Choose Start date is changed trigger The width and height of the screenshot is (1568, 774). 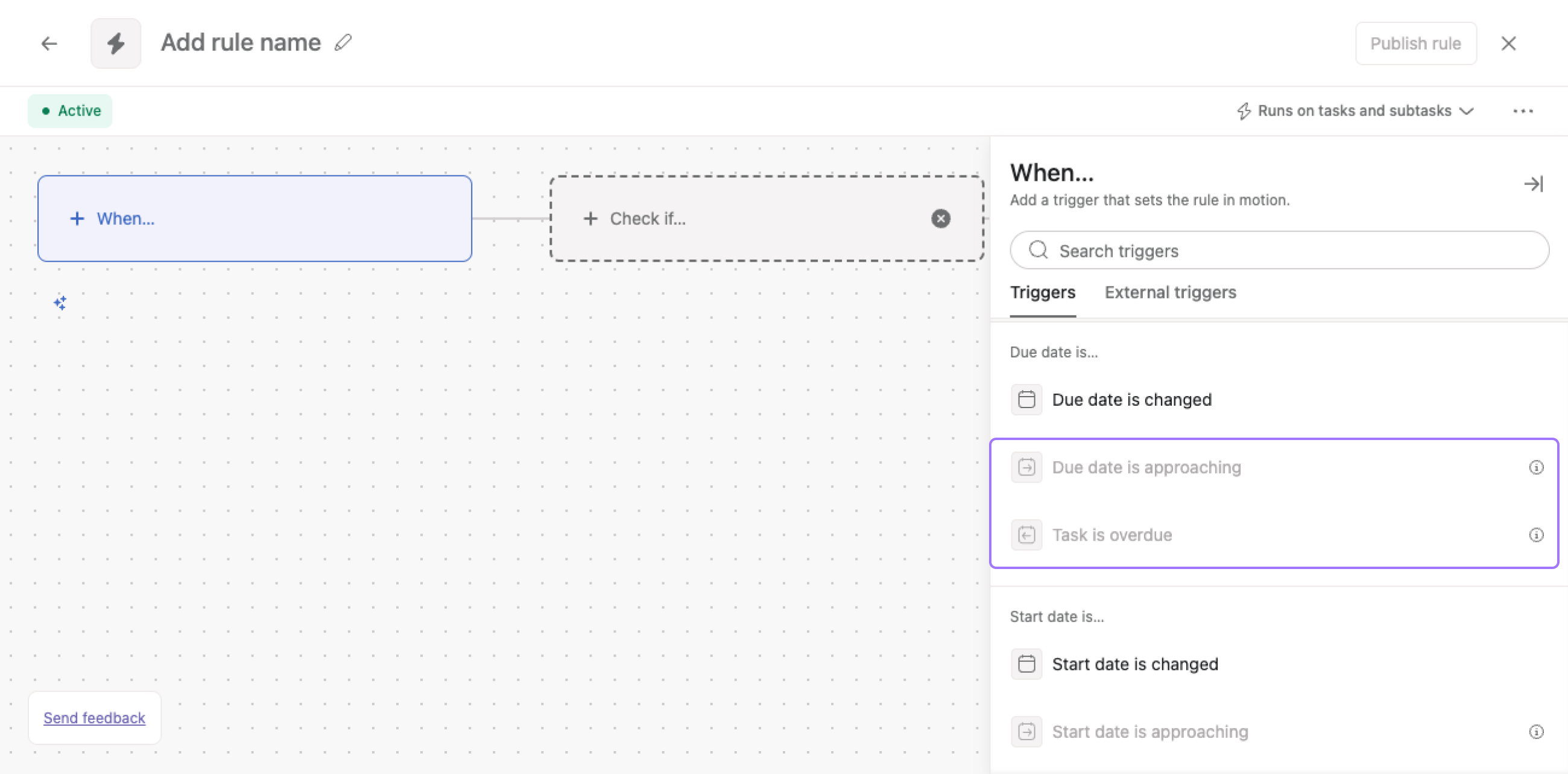tap(1134, 664)
